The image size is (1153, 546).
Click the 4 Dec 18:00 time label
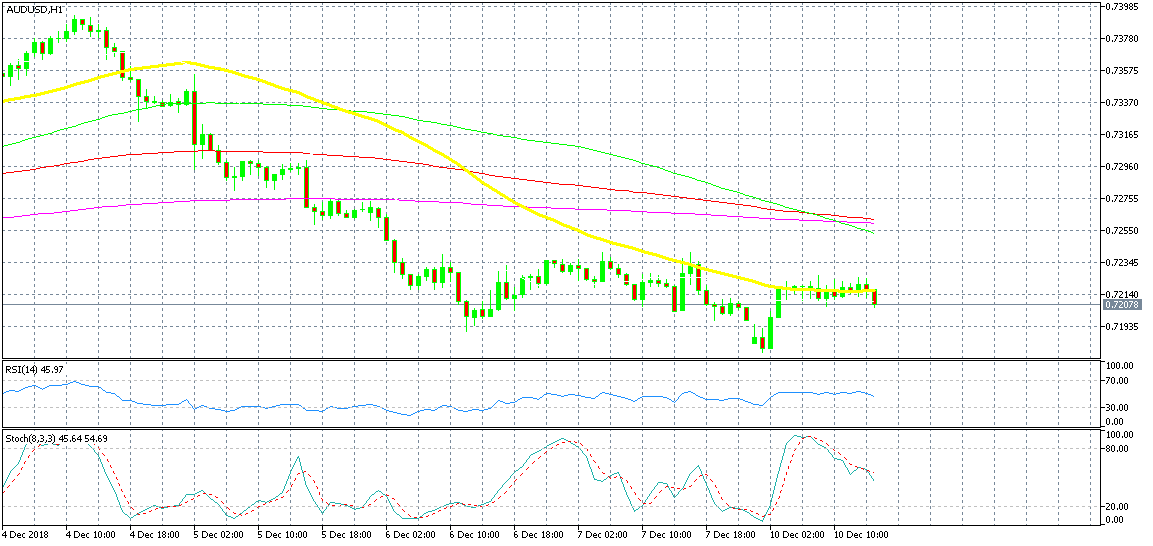154,535
